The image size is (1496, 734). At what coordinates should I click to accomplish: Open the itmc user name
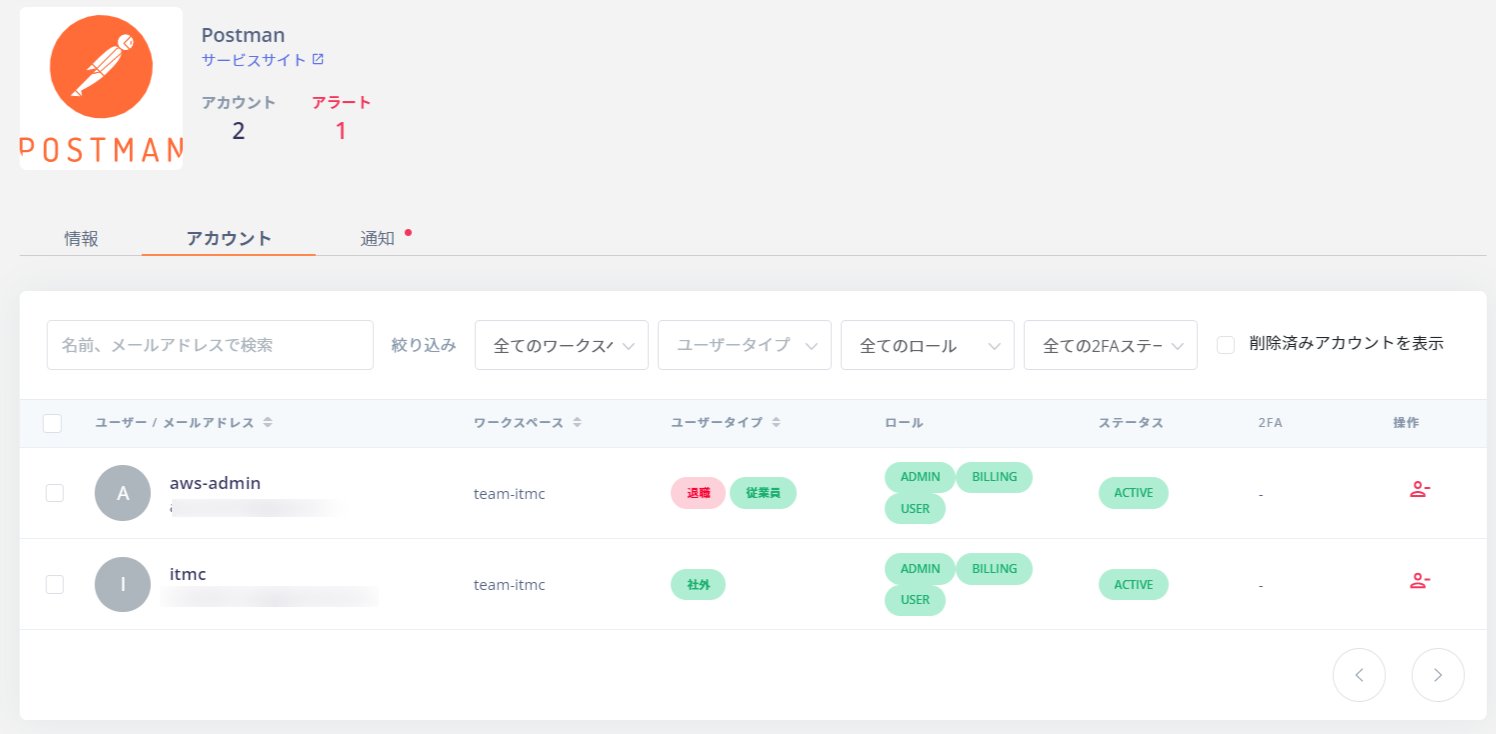pyautogui.click(x=188, y=574)
